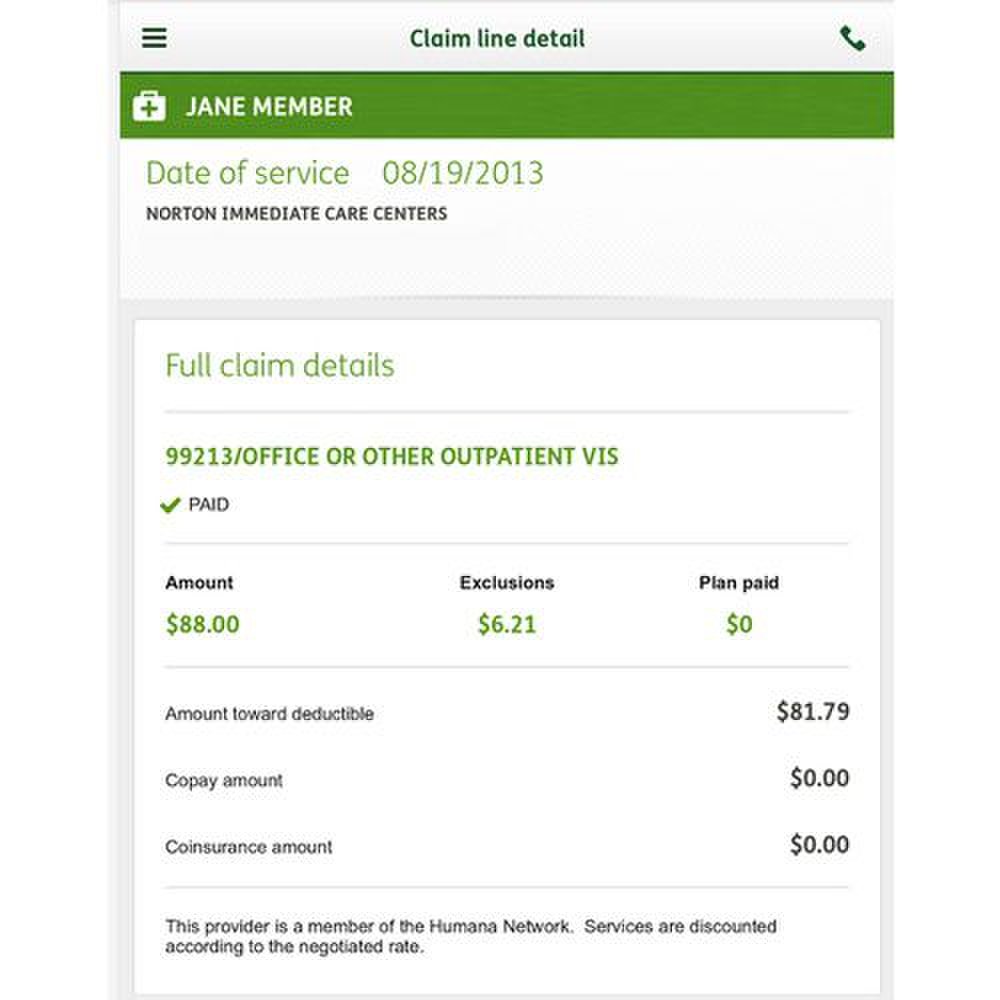Select the JANE MEMBER header bar
Screen dimensions: 1000x1000
pyautogui.click(x=506, y=106)
